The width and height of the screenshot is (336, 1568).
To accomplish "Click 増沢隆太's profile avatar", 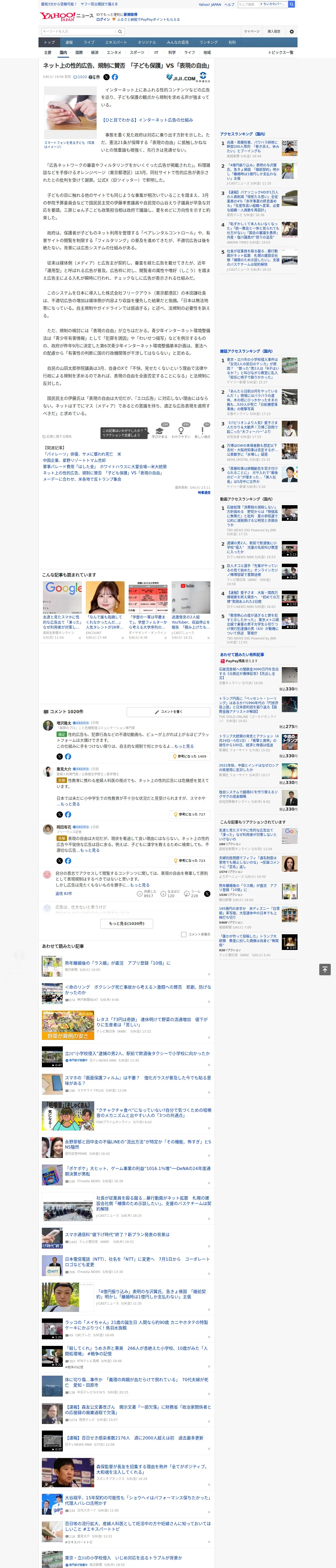I will 48,725.
